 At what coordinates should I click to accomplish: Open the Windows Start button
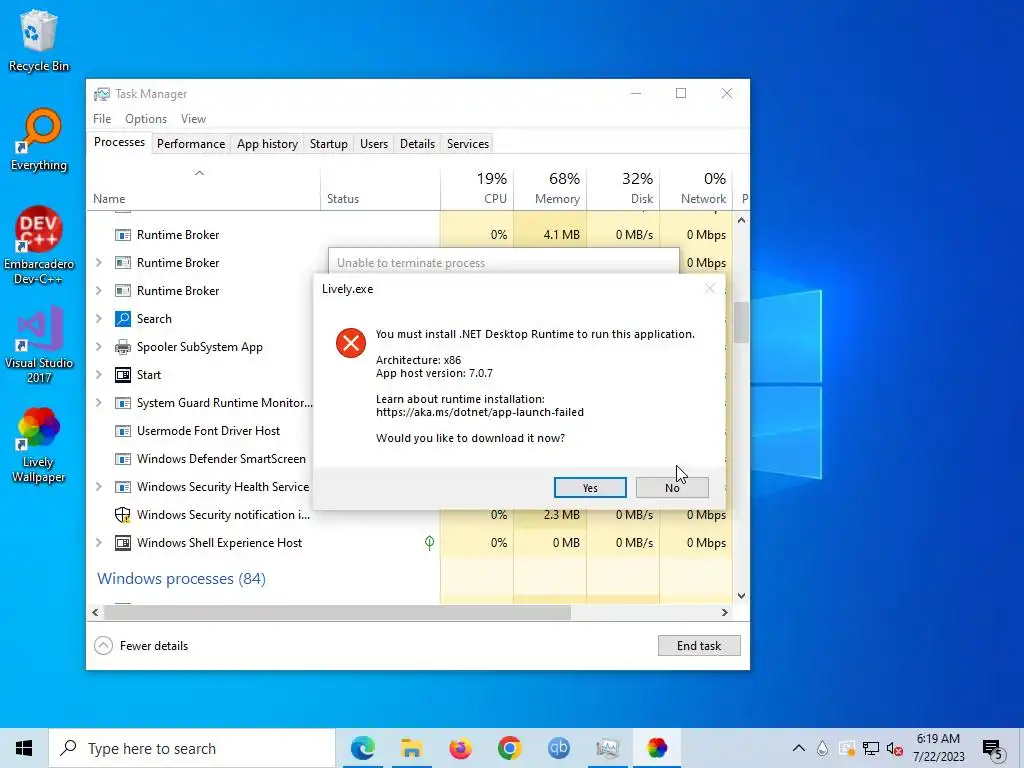click(24, 748)
